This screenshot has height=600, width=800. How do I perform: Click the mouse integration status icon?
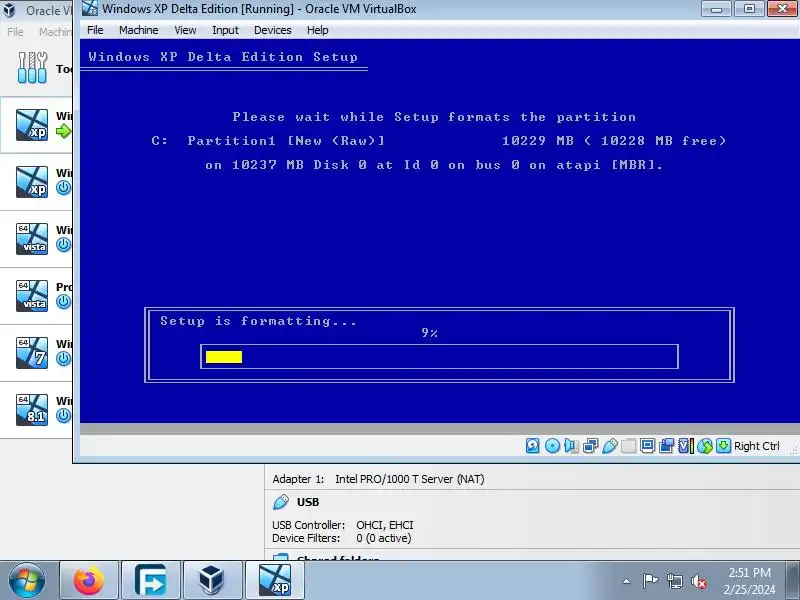[x=705, y=446]
